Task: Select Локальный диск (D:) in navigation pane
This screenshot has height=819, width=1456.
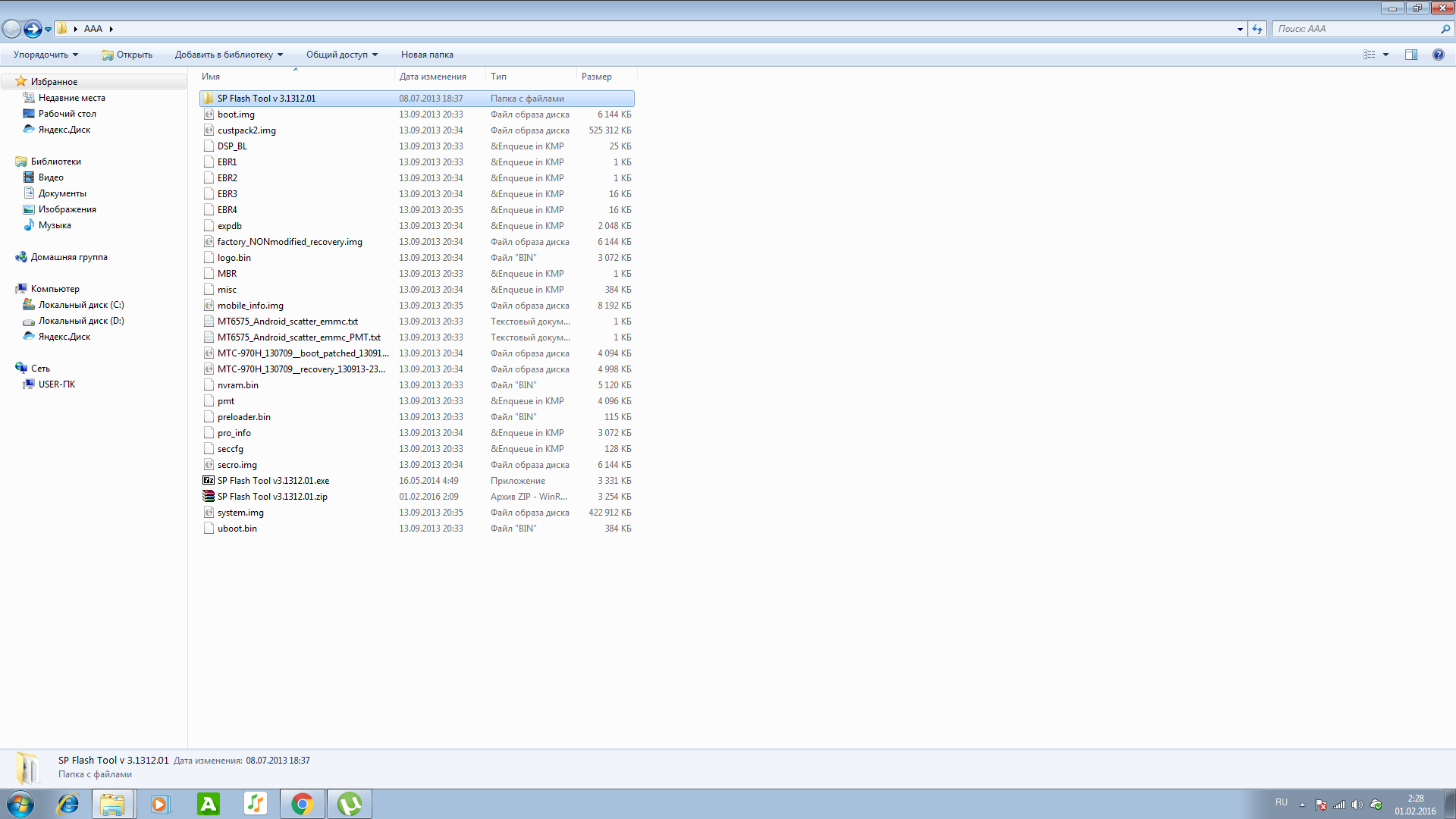Action: coord(81,321)
